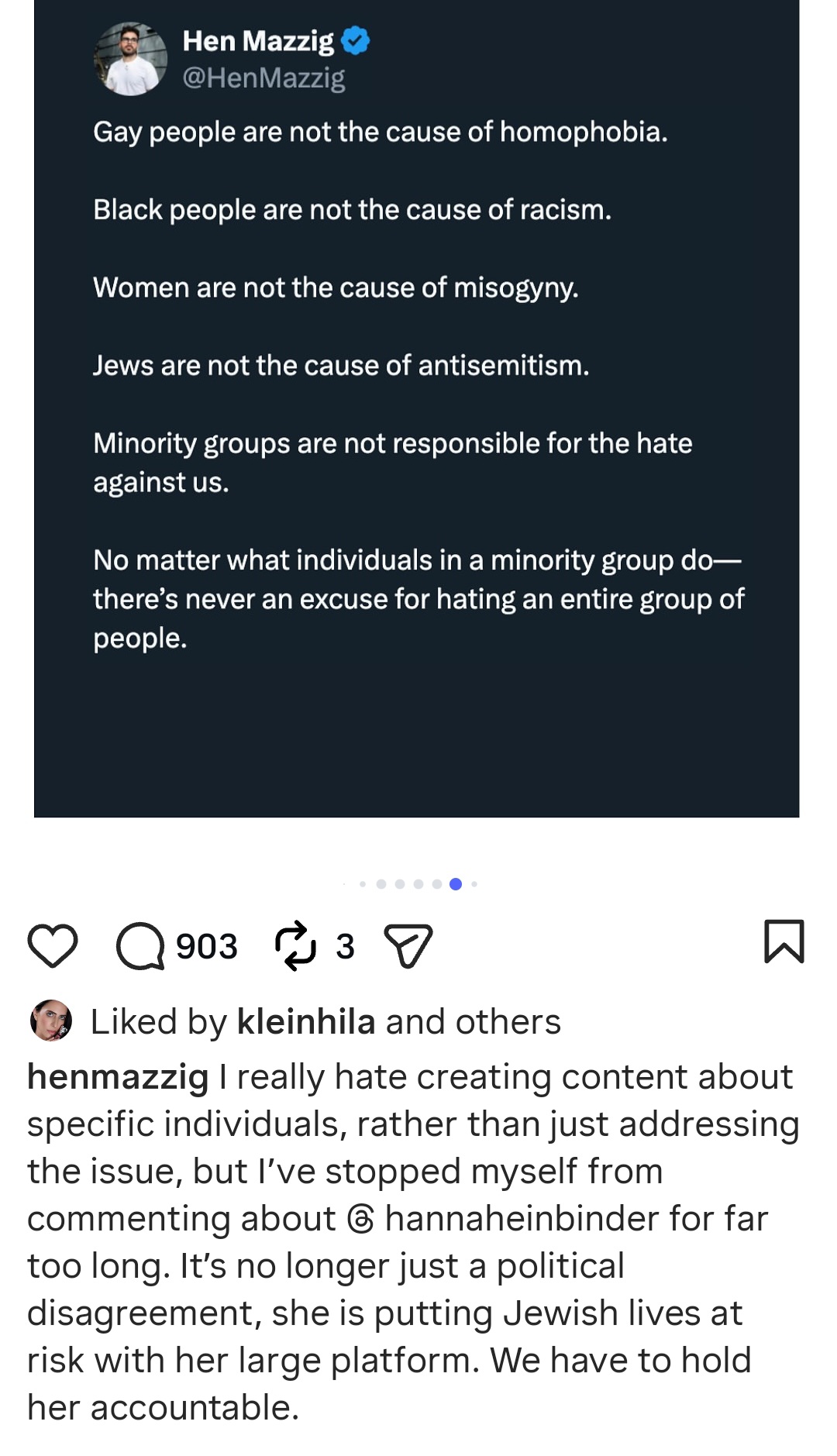Select the active blue carousel dot
This screenshot has width=837, height=1456.
click(x=456, y=884)
